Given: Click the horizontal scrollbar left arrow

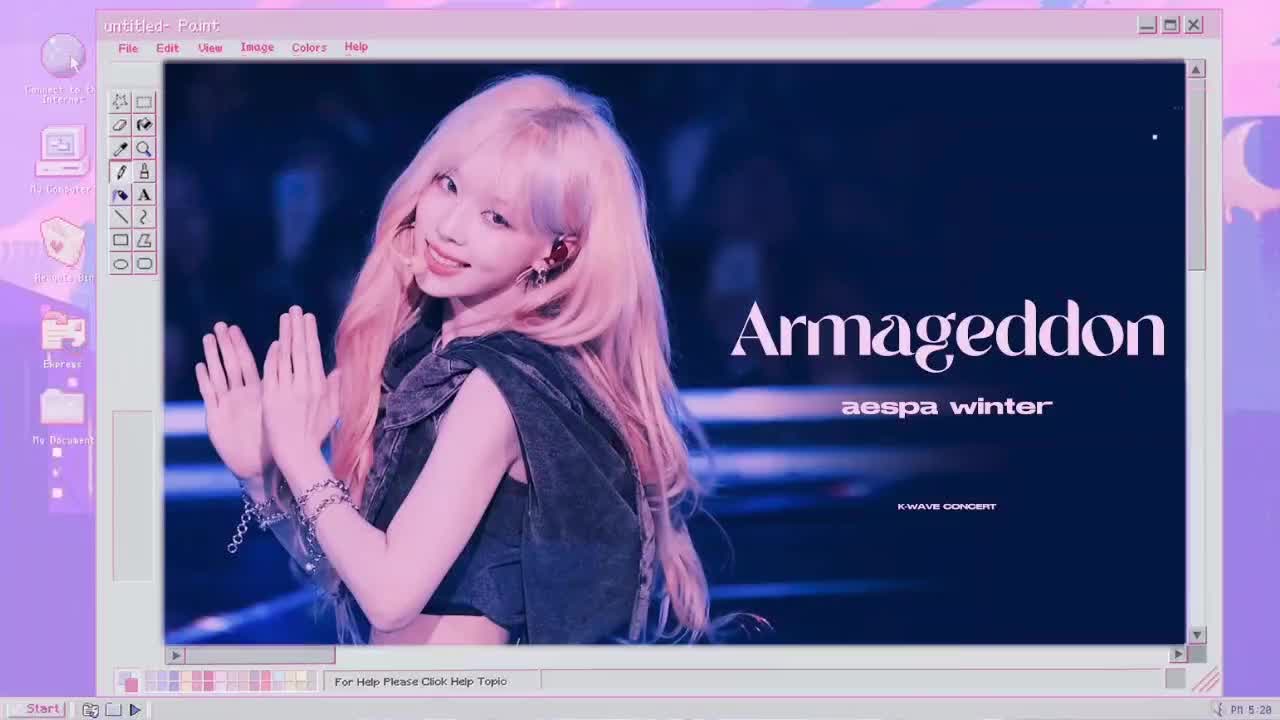Looking at the screenshot, I should pos(175,655).
